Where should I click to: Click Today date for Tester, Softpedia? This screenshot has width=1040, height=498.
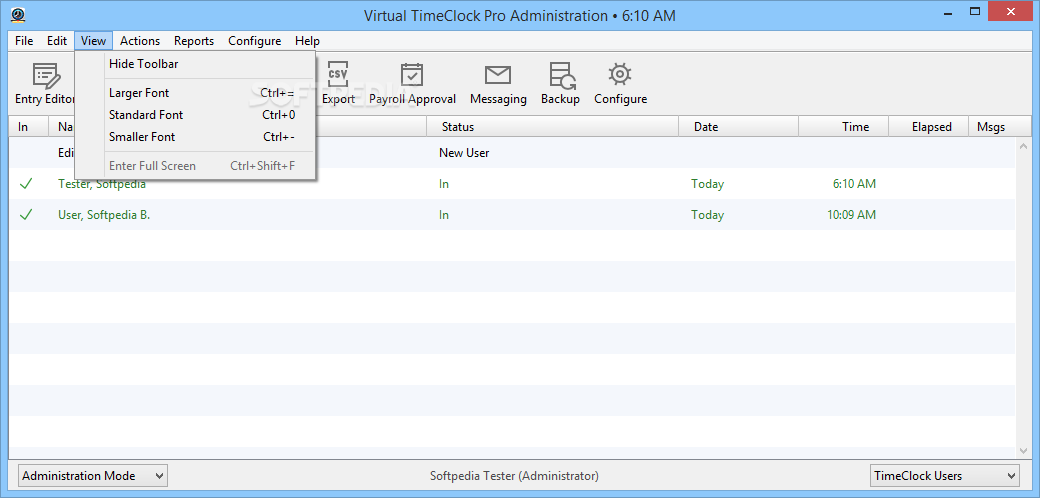tap(707, 184)
